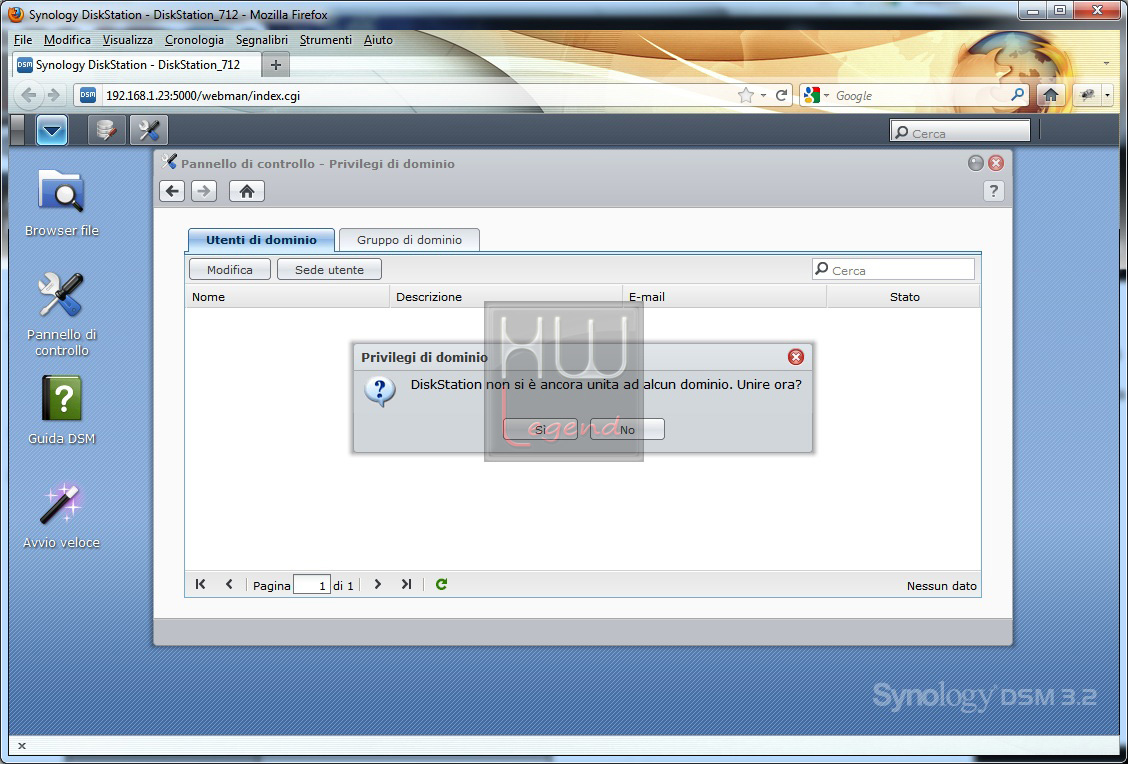
Task: Open the Firefox Cronologia menu
Action: point(194,40)
